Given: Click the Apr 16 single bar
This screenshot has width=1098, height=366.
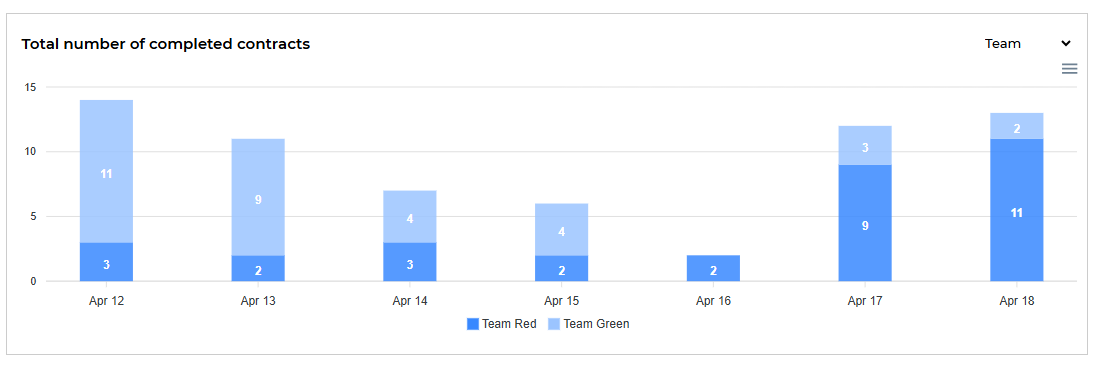Looking at the screenshot, I should pyautogui.click(x=714, y=268).
